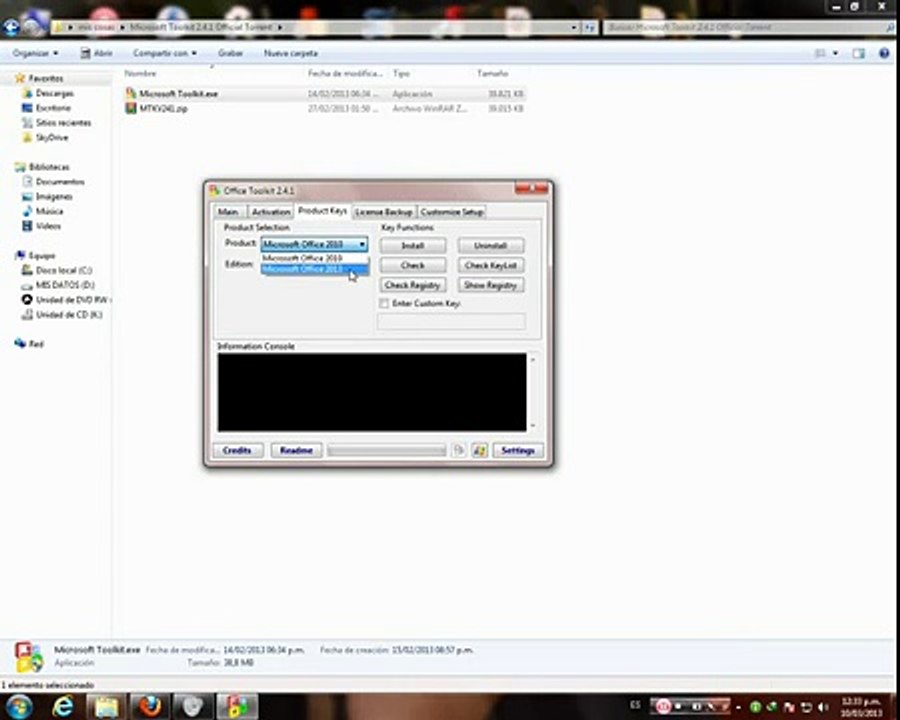Click the Windows flag icon beside Settings
The image size is (900, 720).
[x=480, y=450]
